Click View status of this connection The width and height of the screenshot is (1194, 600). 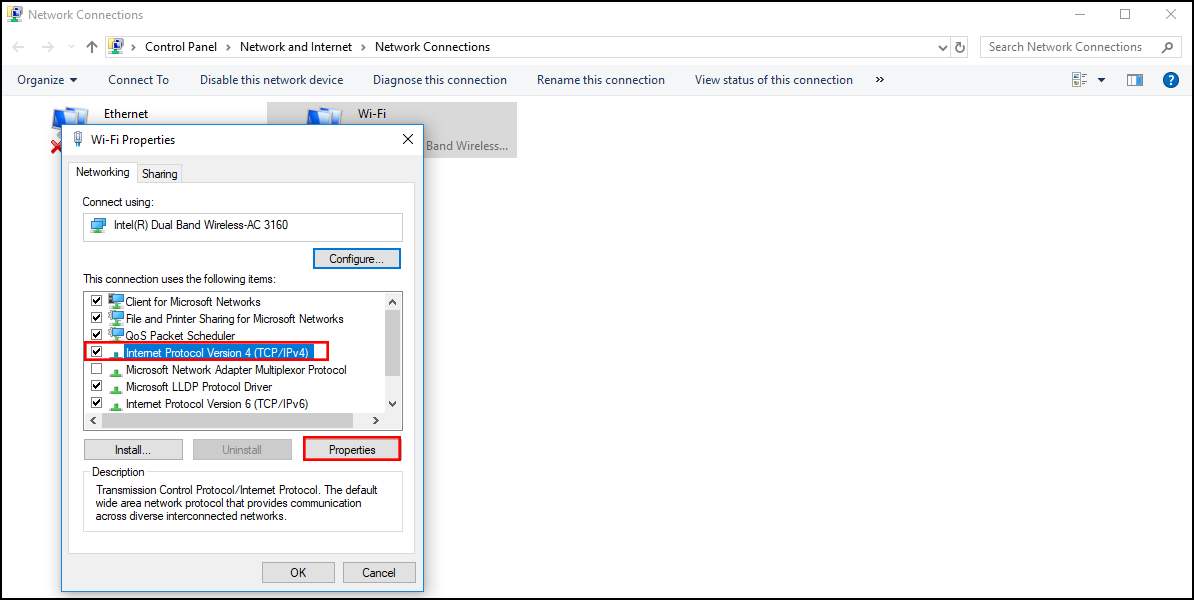774,80
